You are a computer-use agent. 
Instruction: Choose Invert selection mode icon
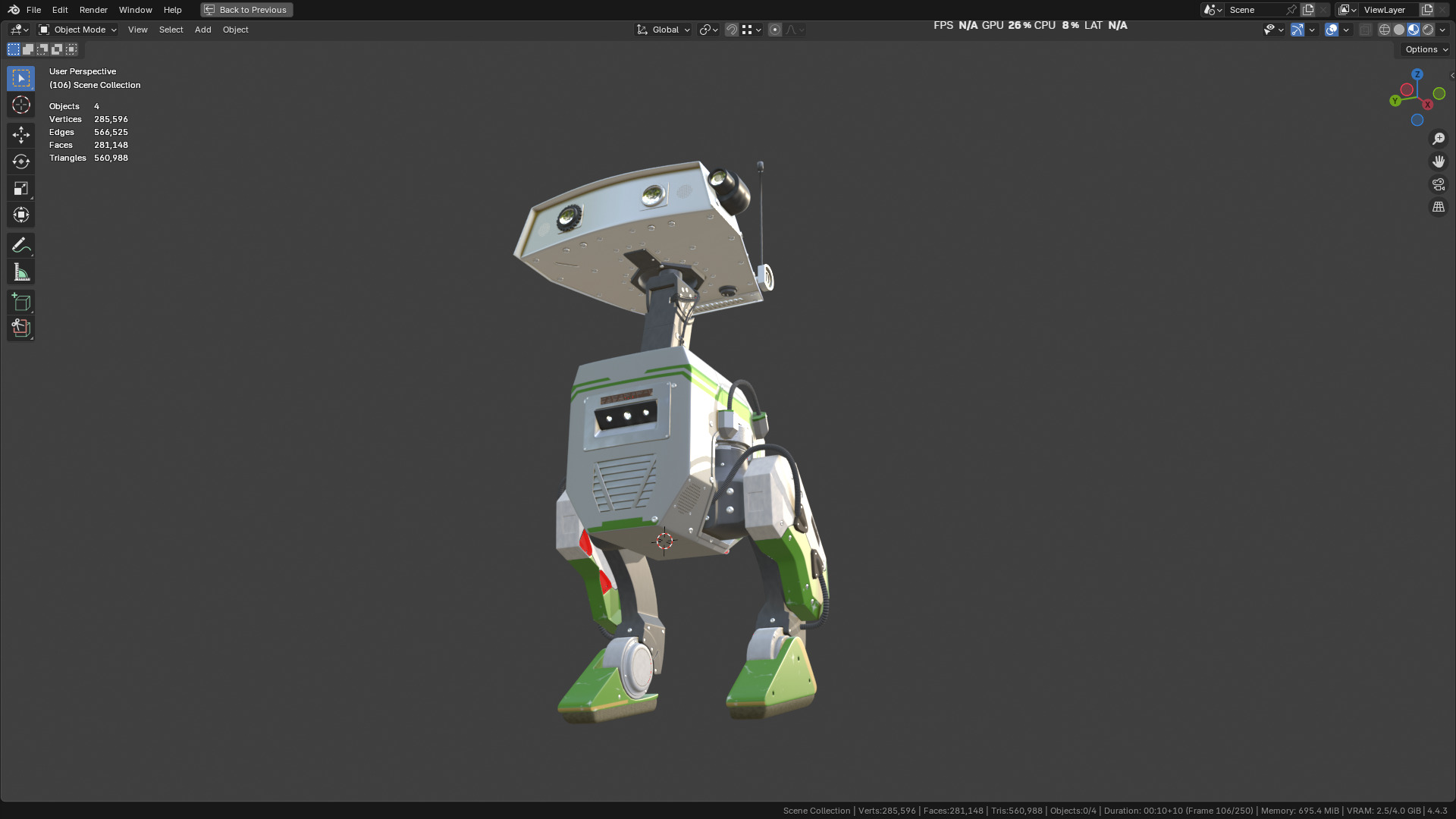pos(57,49)
